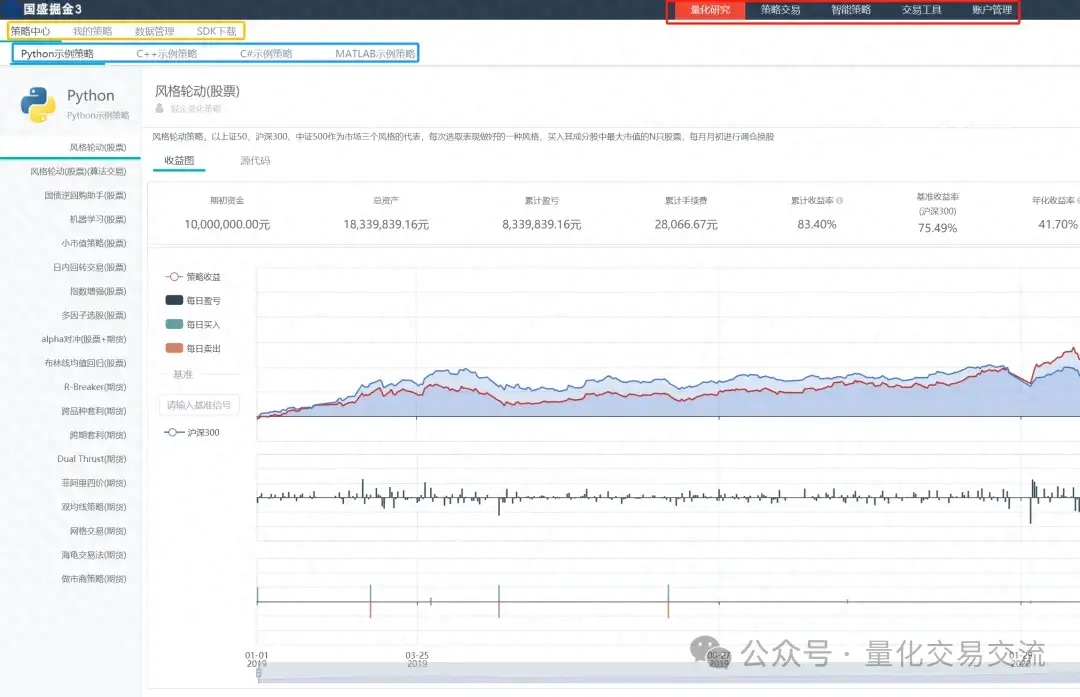Viewport: 1080px width, 697px height.
Task: Open the 智能策略 top menu
Action: [851, 10]
